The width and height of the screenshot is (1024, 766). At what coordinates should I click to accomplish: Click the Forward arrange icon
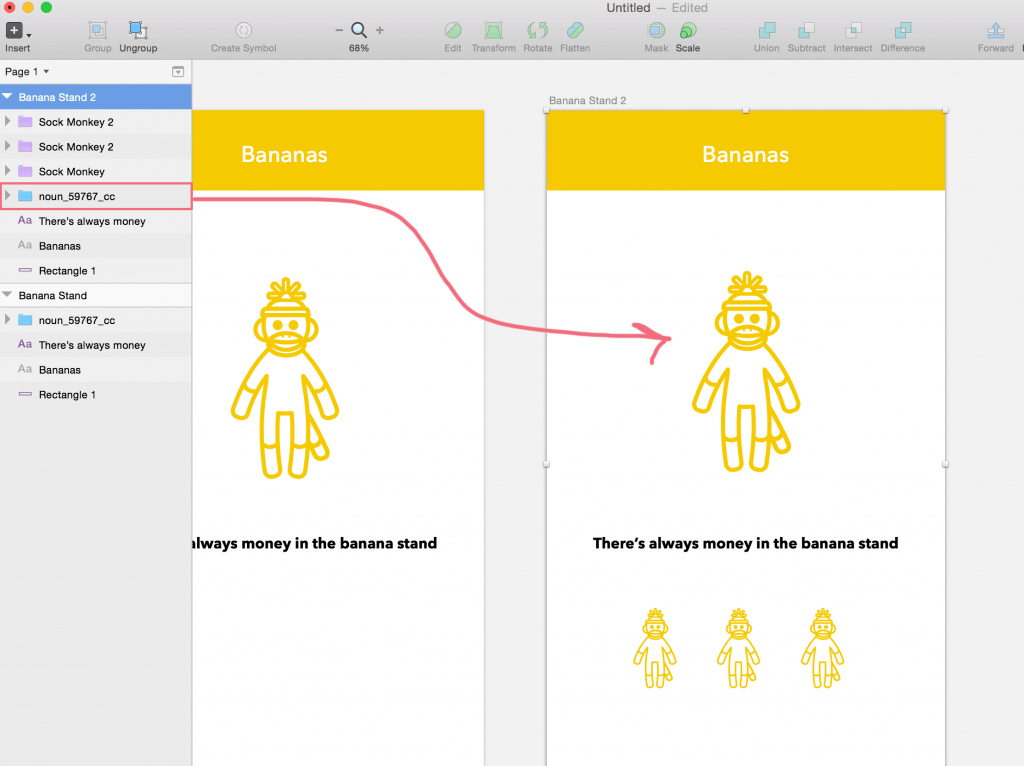coord(996,31)
